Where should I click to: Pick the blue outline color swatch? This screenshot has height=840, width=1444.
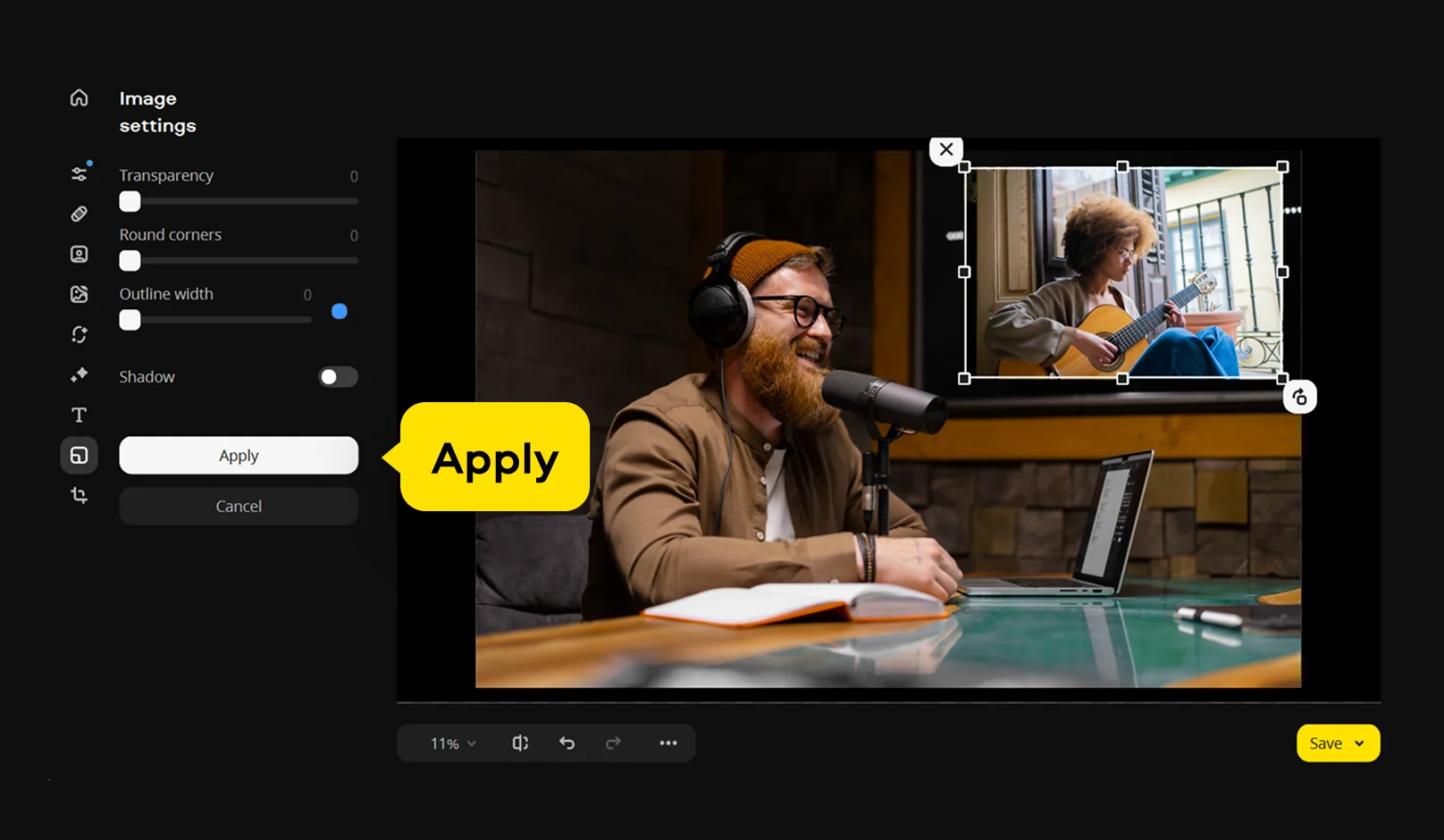340,311
